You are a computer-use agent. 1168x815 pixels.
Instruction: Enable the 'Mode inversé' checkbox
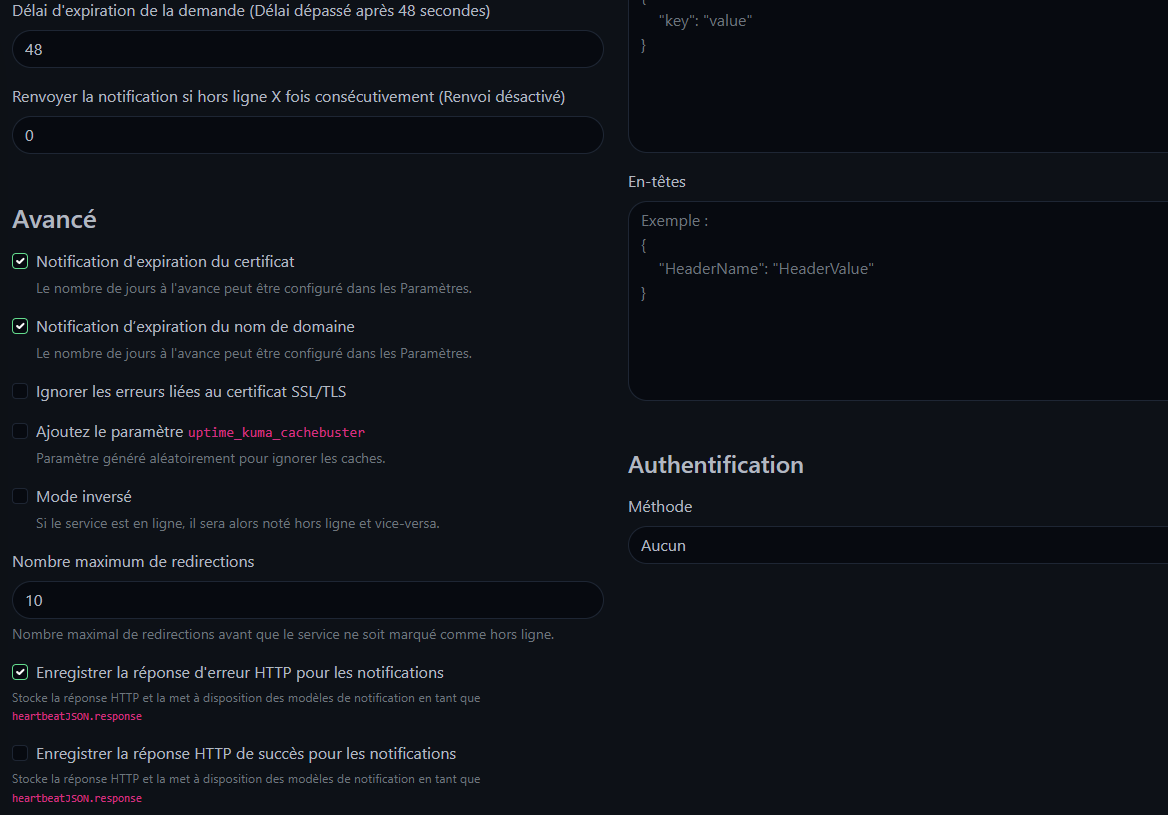pyautogui.click(x=20, y=497)
